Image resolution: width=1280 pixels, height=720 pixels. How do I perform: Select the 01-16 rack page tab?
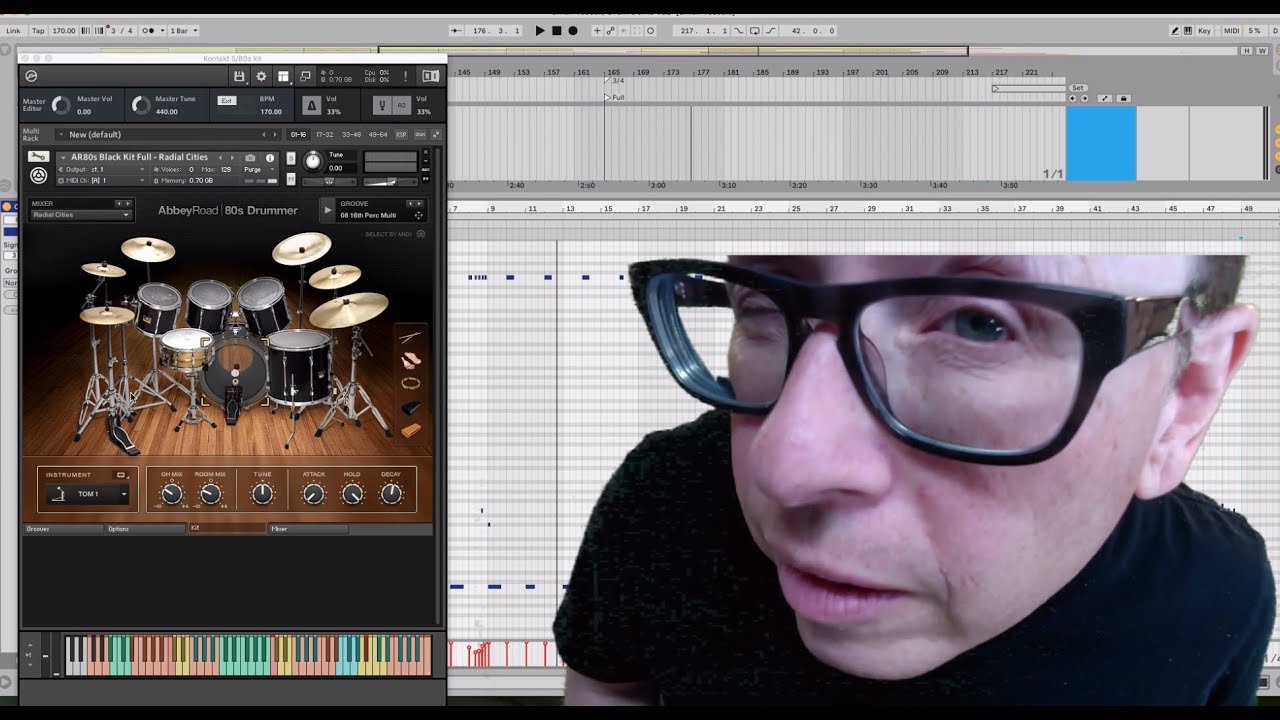coord(298,134)
